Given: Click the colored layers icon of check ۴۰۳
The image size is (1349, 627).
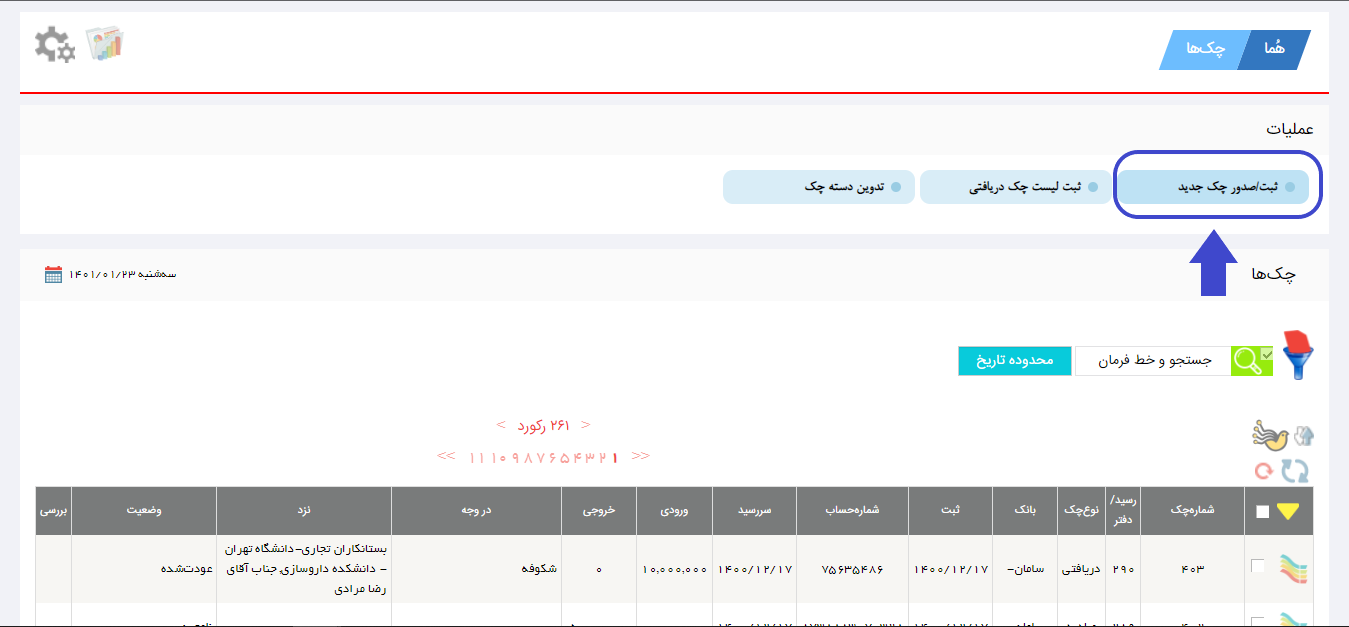Looking at the screenshot, I should pyautogui.click(x=1294, y=569).
